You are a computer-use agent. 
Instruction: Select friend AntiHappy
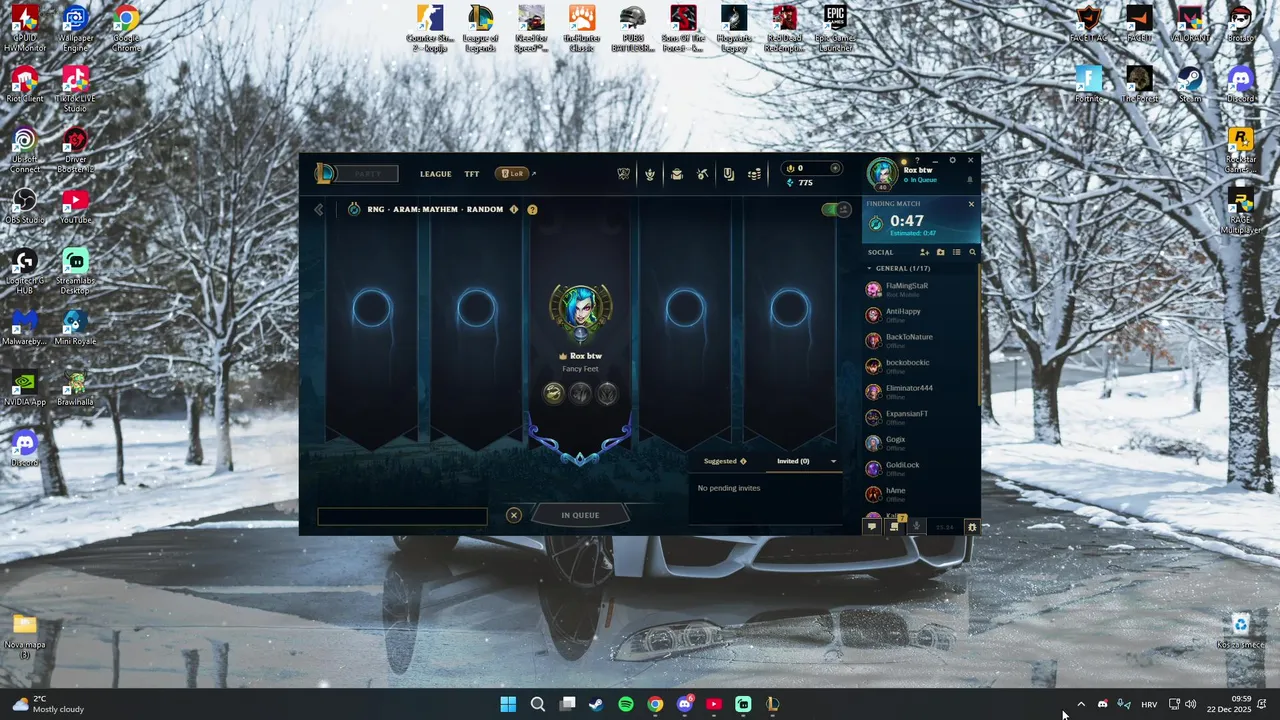tap(921, 315)
